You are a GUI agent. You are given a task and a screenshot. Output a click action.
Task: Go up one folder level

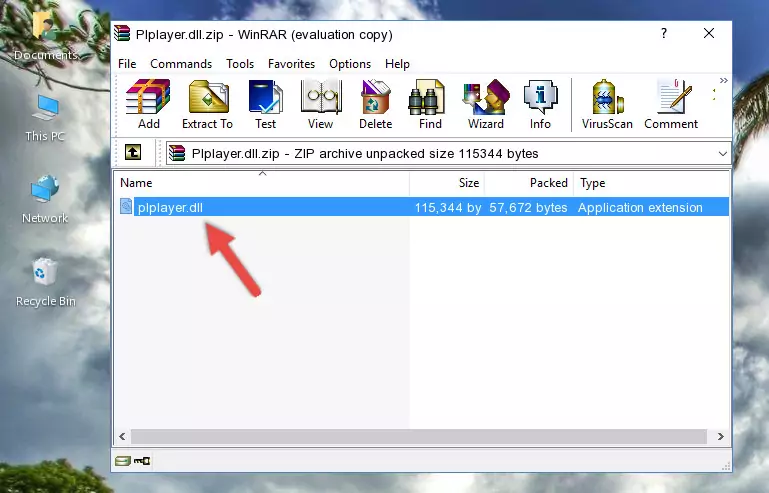tap(133, 153)
